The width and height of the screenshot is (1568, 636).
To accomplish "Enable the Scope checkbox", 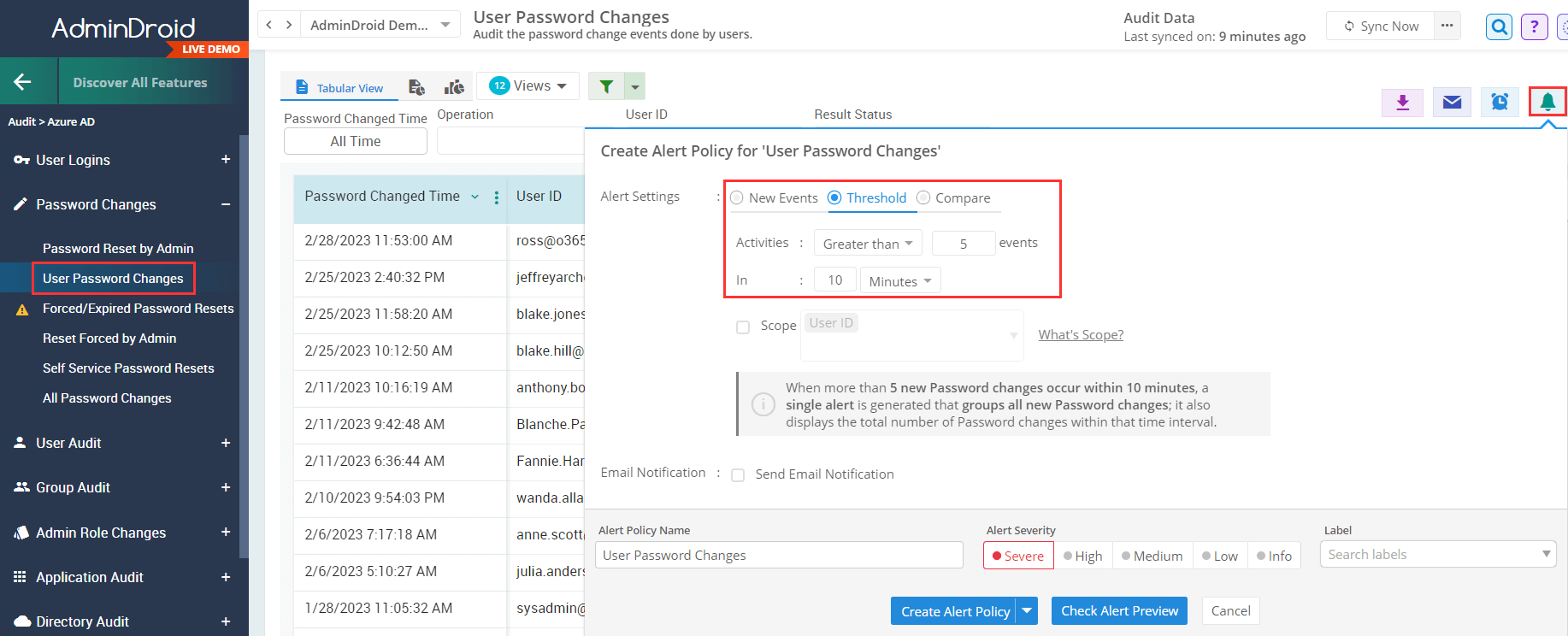I will tap(743, 327).
